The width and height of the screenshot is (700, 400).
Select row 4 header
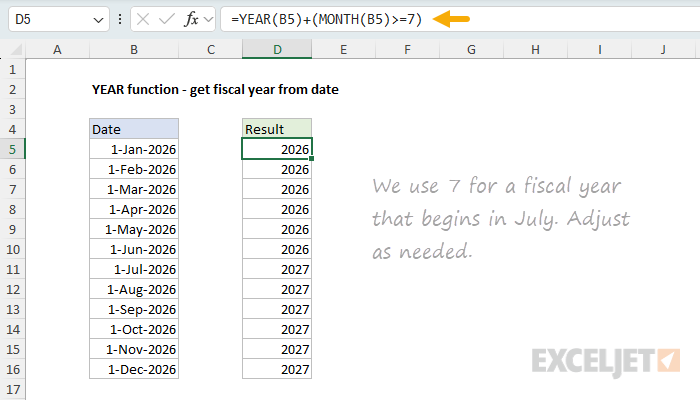(12, 129)
